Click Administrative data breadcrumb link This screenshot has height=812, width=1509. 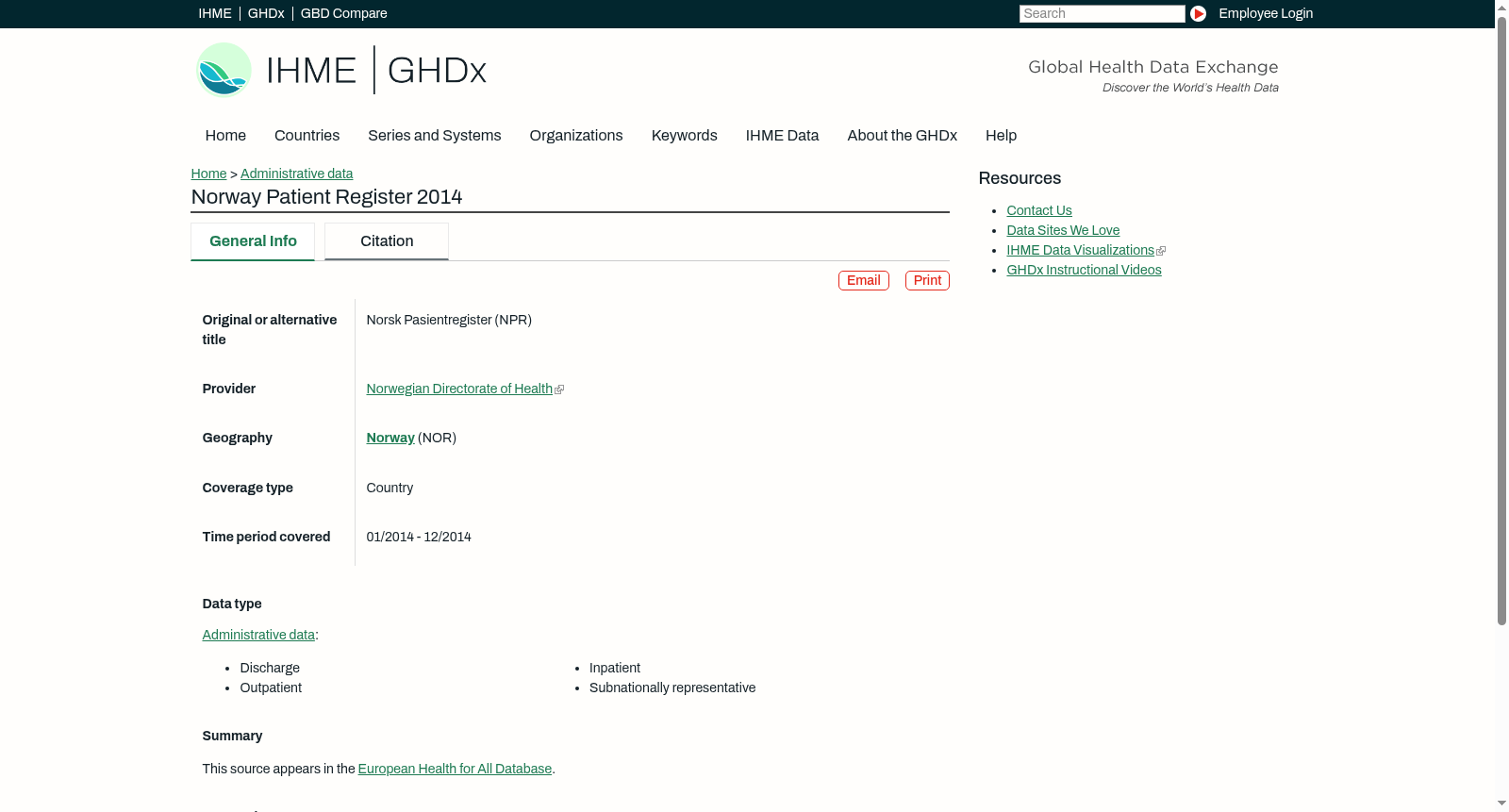[296, 174]
